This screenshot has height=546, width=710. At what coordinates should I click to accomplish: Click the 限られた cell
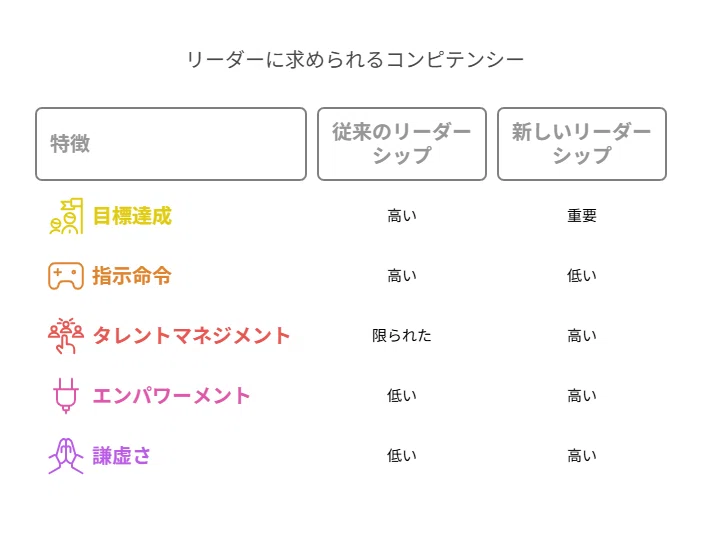pyautogui.click(x=402, y=336)
